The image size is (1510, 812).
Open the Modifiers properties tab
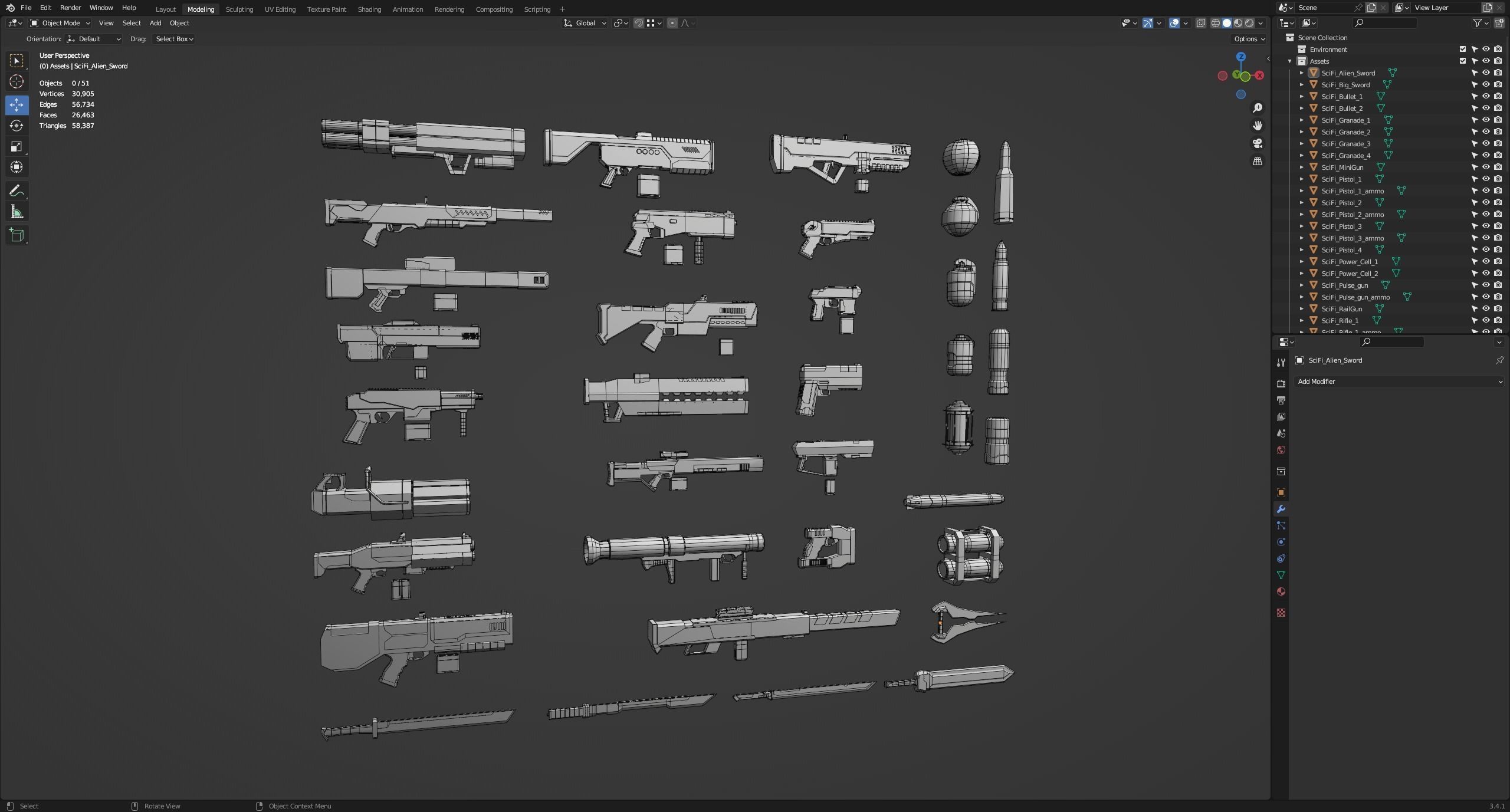1281,509
